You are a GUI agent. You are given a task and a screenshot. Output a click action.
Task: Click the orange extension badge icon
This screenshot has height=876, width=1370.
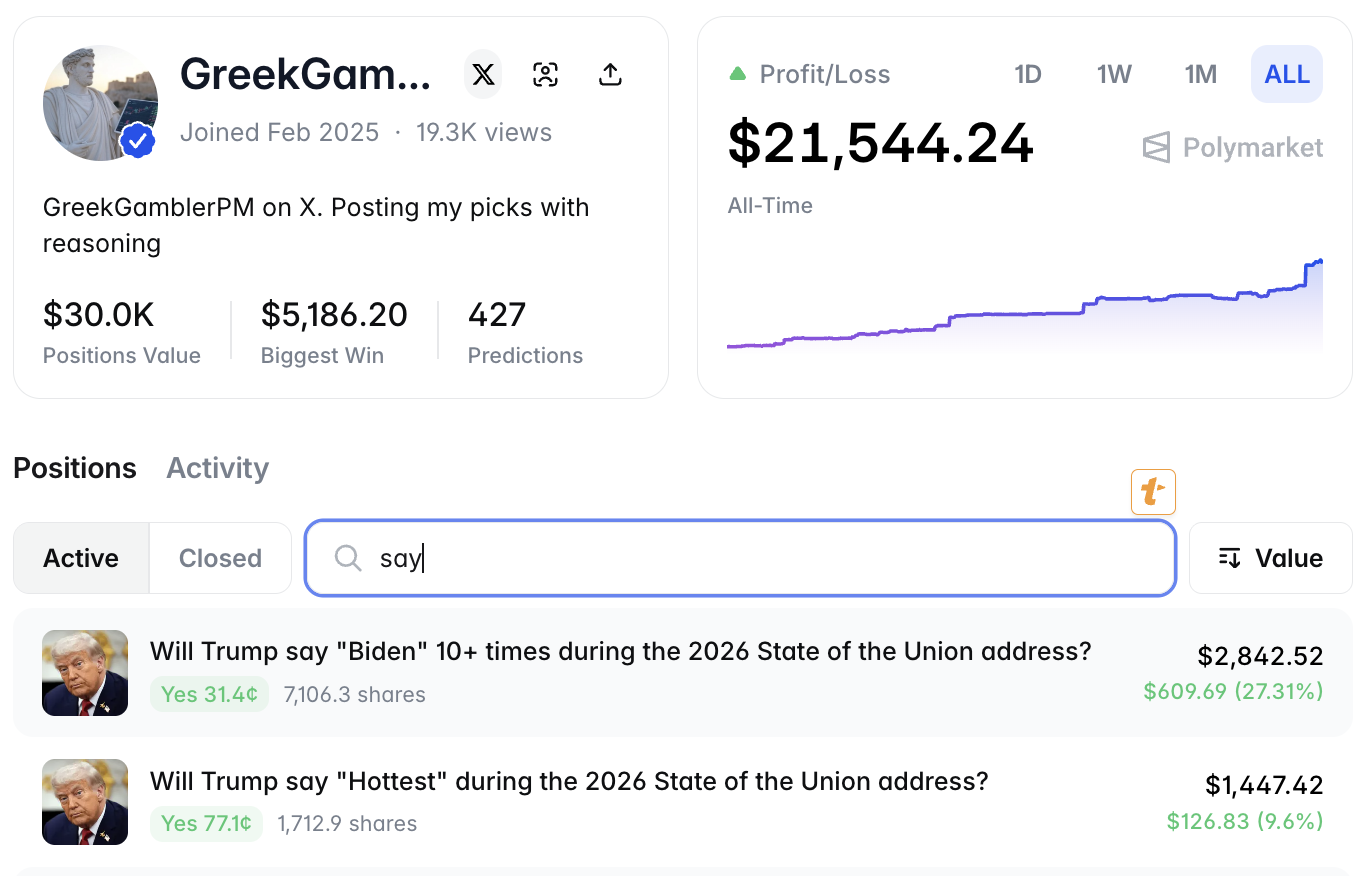pyautogui.click(x=1153, y=492)
